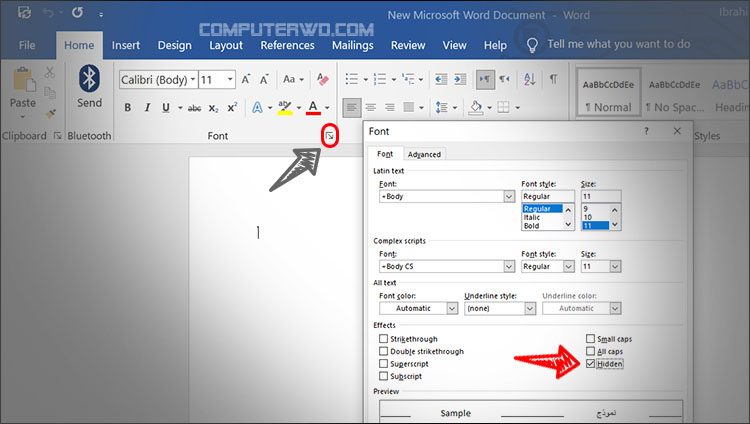Uncheck the Hidden checkbox
750x424 pixels.
point(590,364)
